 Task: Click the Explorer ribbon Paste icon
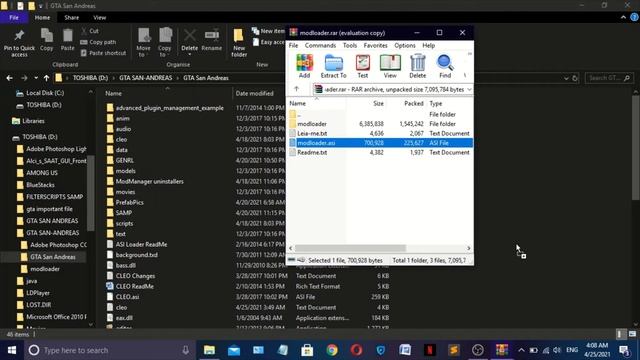[67, 40]
